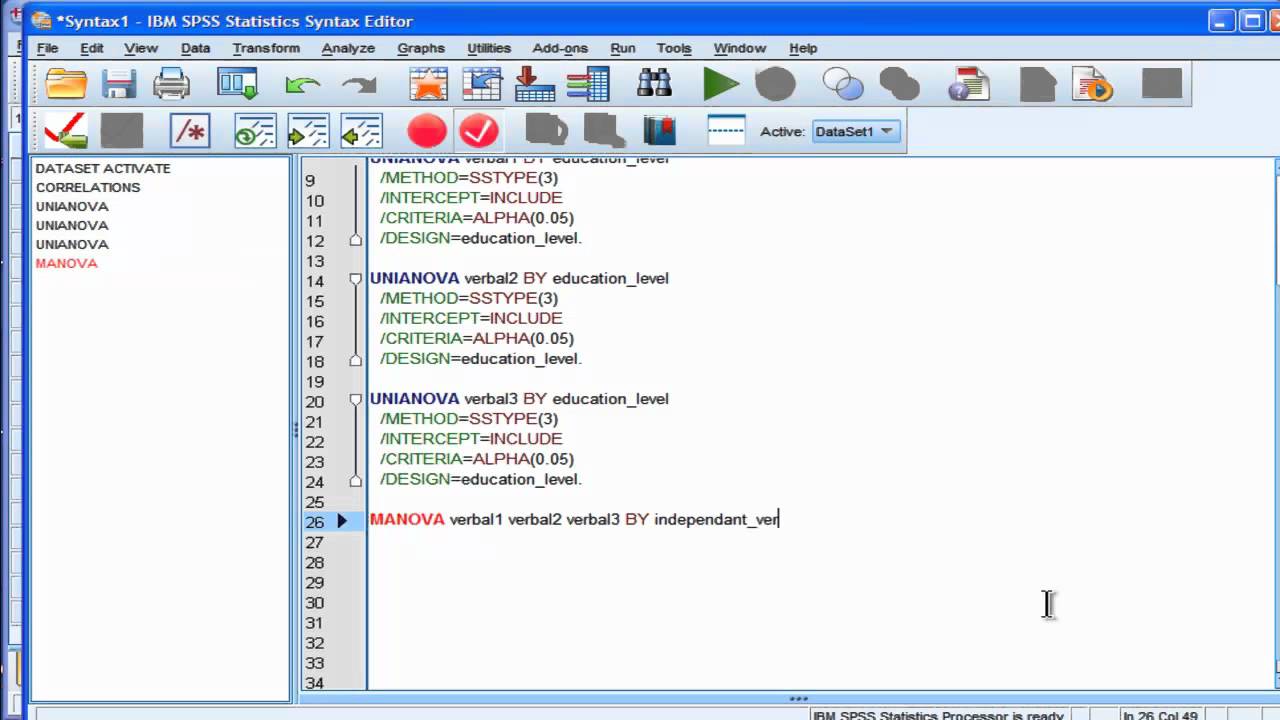Select first UNIANOVA in navigation pane
This screenshot has width=1280, height=720.
point(72,206)
